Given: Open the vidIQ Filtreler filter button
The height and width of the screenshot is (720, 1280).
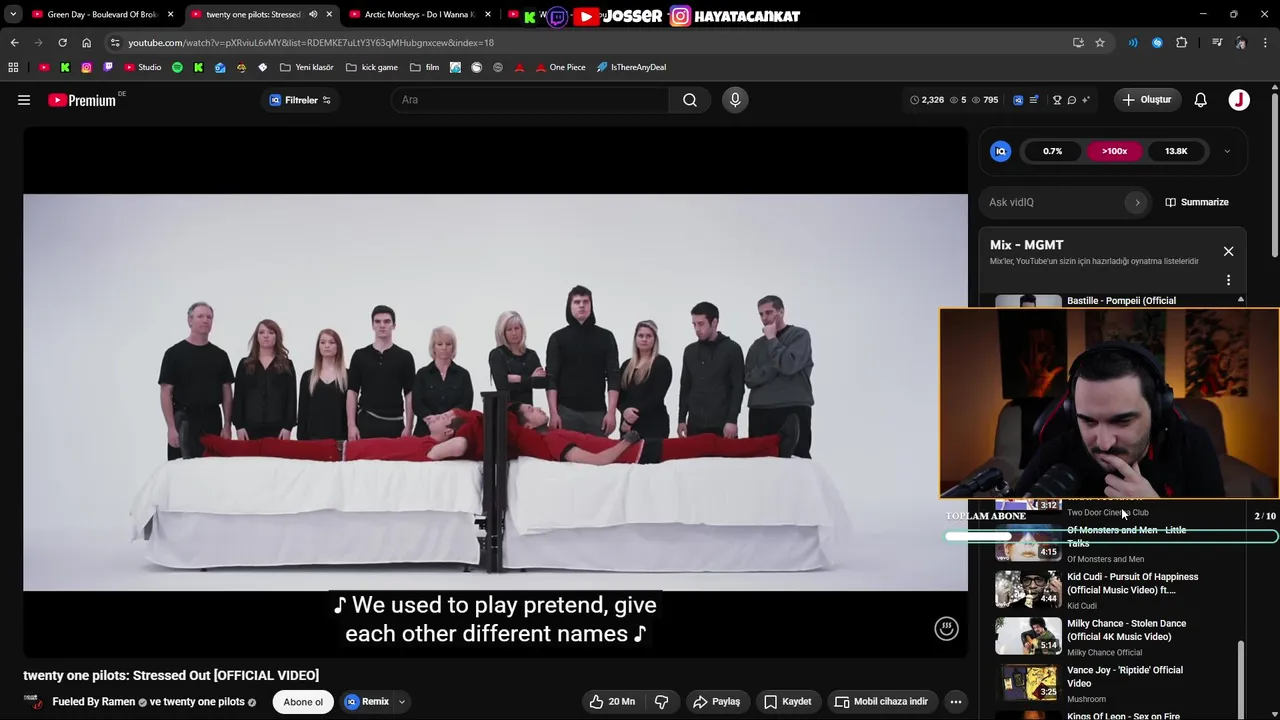Looking at the screenshot, I should click(300, 100).
